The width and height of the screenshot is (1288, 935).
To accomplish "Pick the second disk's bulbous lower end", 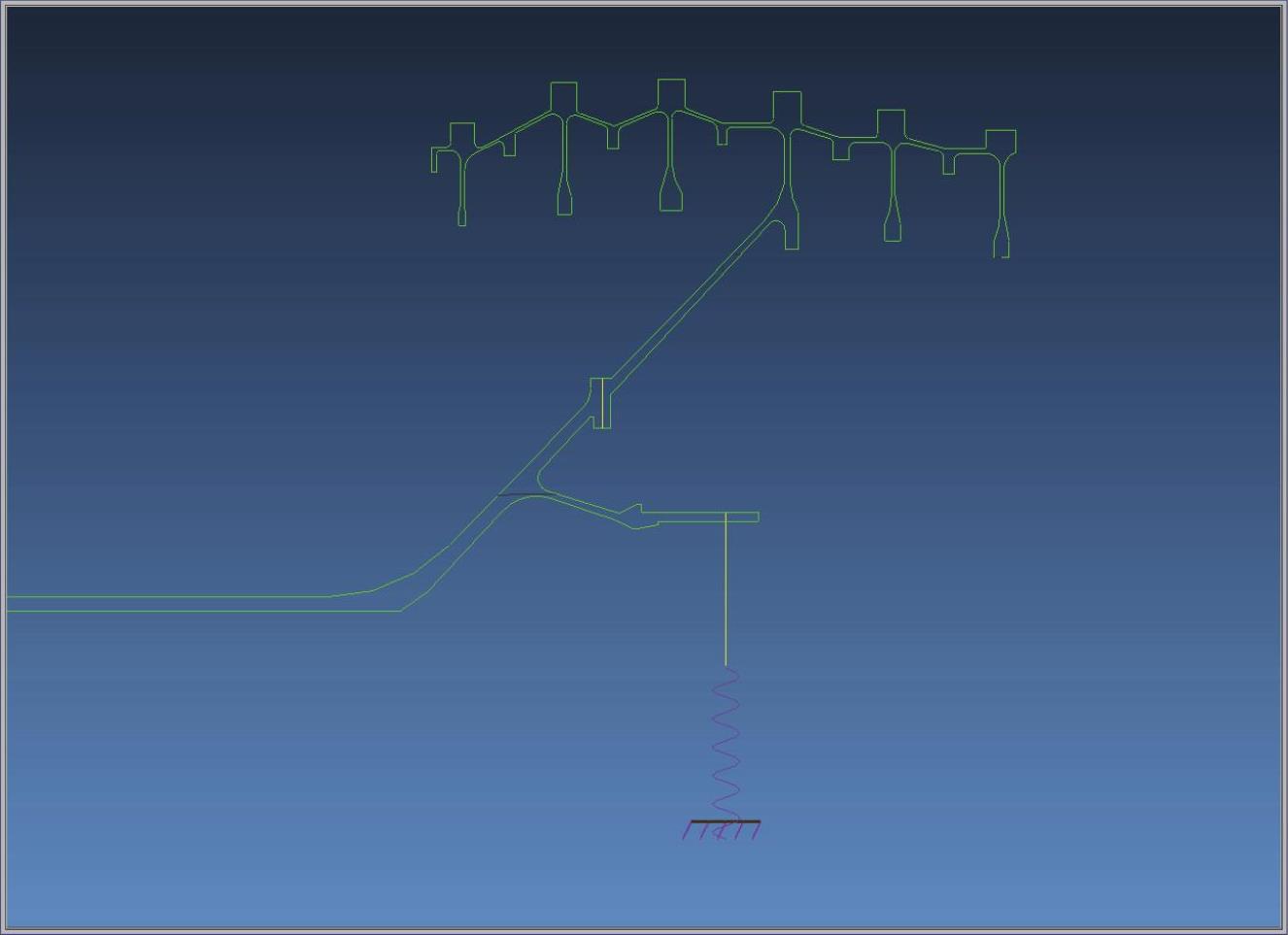I will 564,201.
